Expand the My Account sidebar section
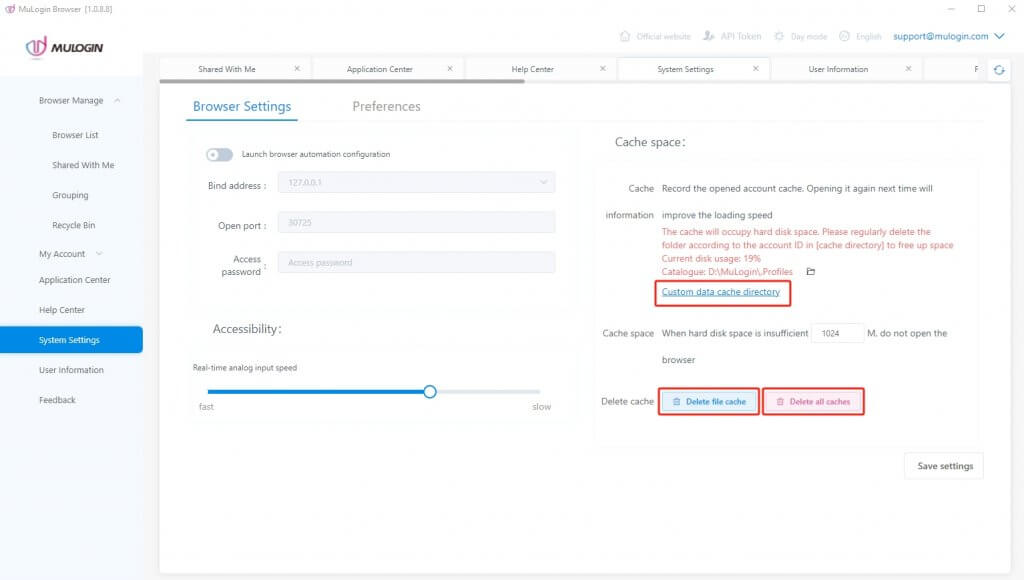This screenshot has width=1024, height=580. pos(99,254)
